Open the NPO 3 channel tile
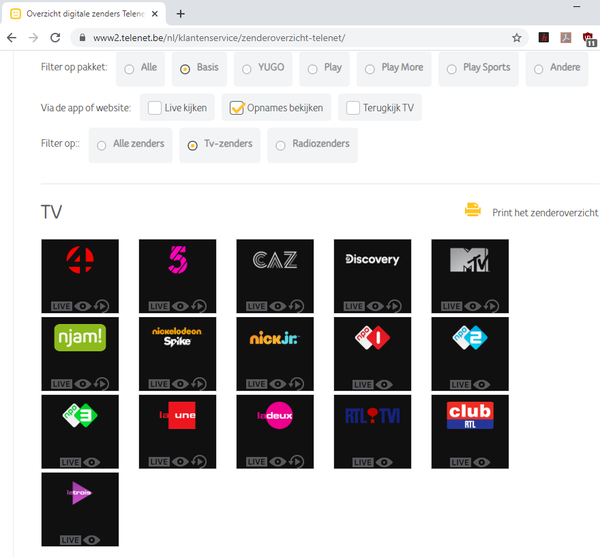This screenshot has width=600, height=558. click(80, 432)
